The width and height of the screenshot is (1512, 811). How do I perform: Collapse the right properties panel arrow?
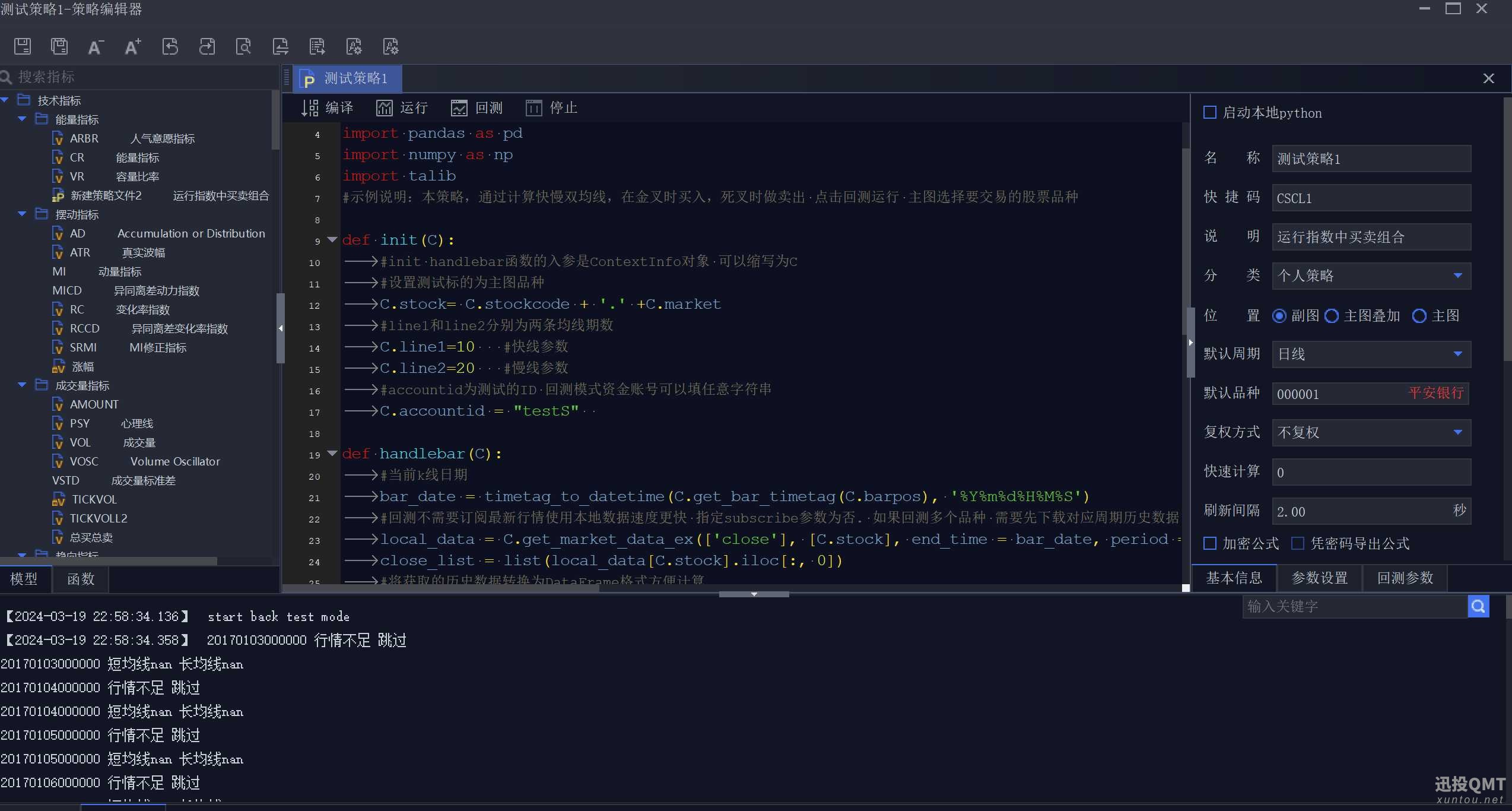1190,342
